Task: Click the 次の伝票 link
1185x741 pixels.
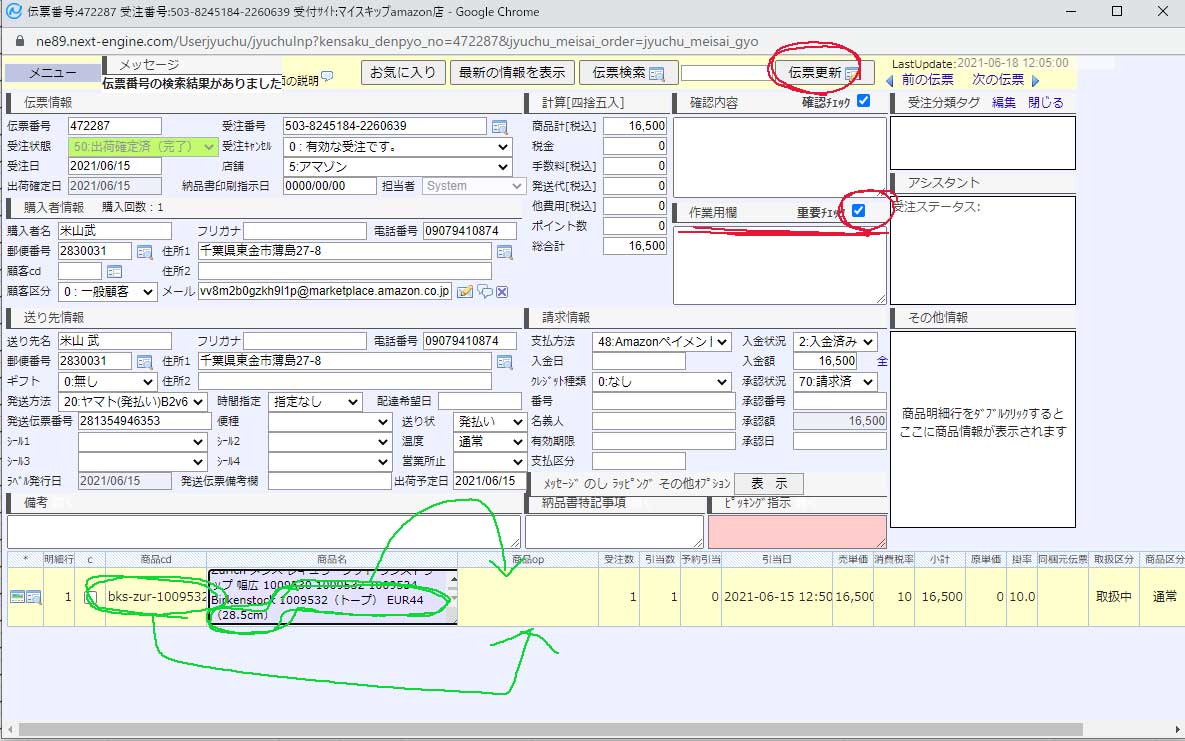Action: (998, 80)
